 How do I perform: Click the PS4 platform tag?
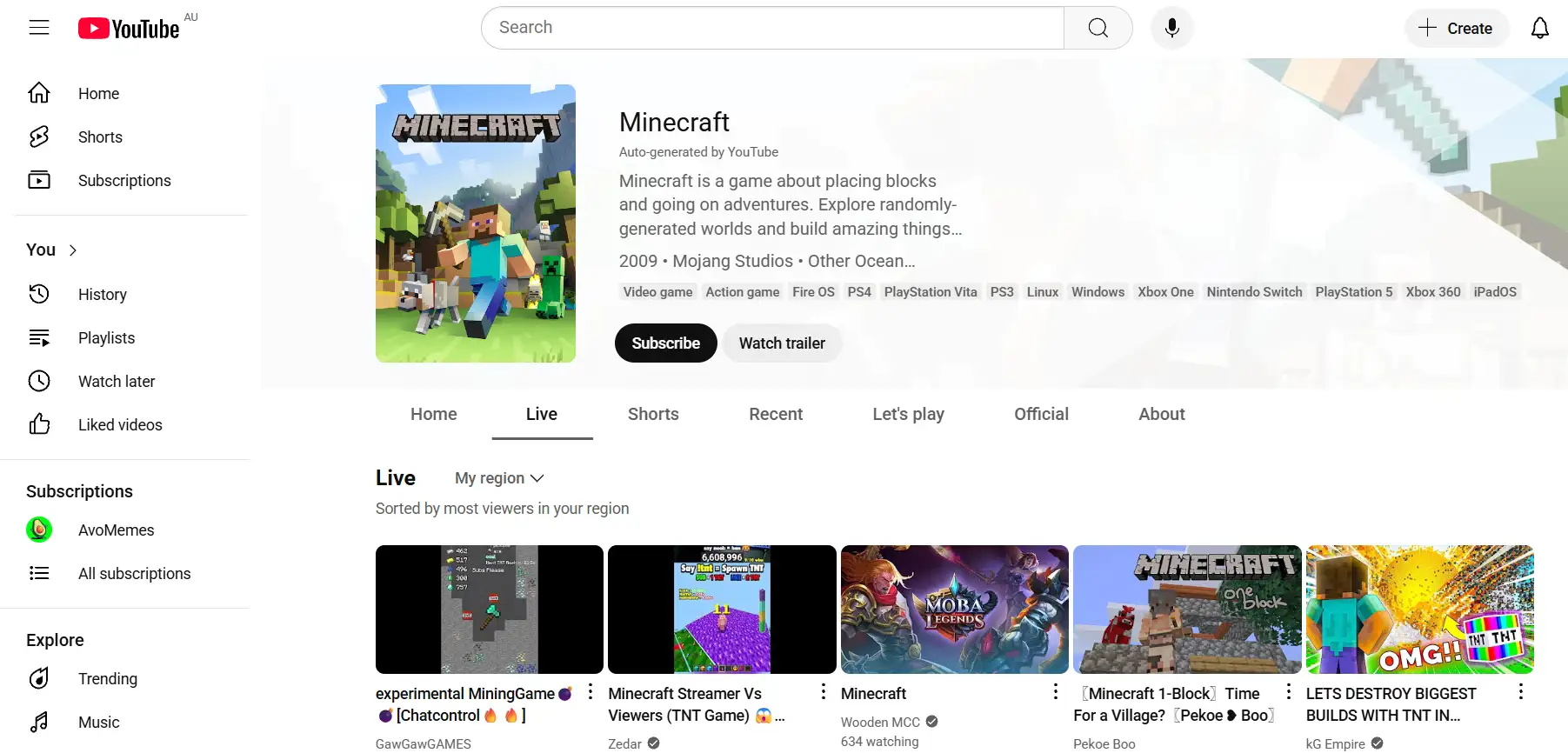(x=859, y=292)
